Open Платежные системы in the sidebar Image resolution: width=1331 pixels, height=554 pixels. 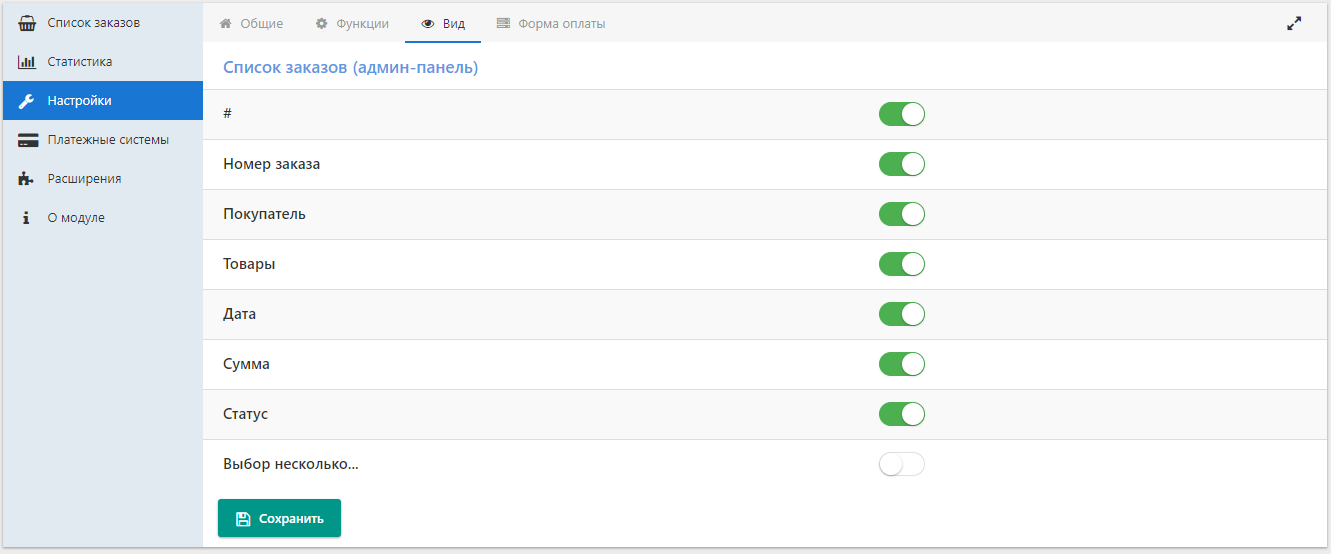pos(108,140)
